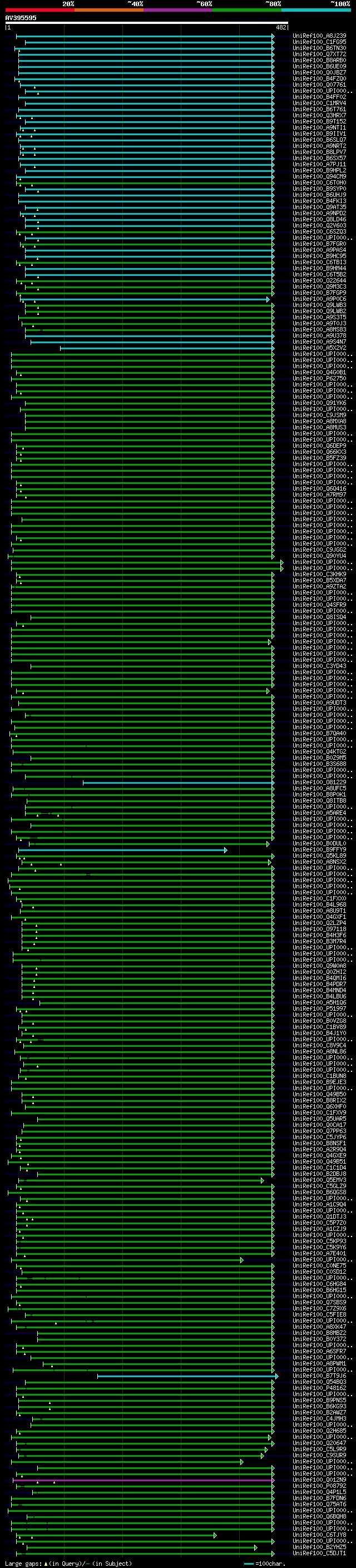Click the UniRef100_B8AR80 hit label
The image size is (356, 1568).
point(319,60)
